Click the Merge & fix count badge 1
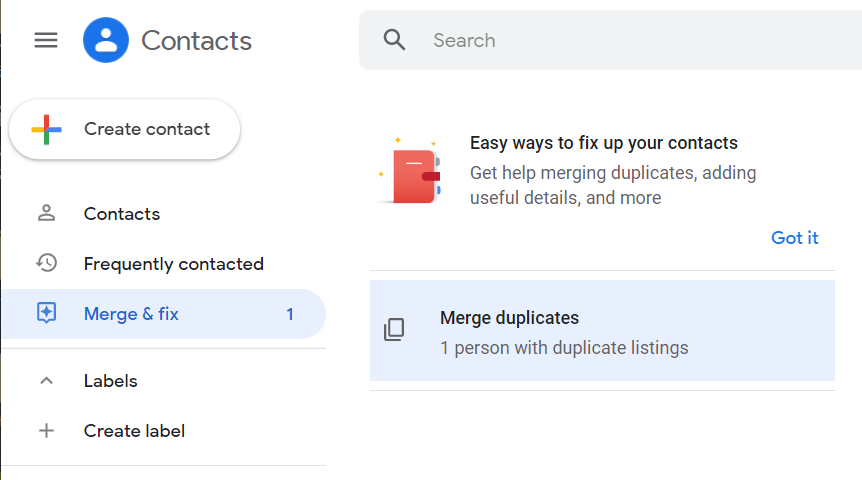This screenshot has width=862, height=480. click(290, 314)
